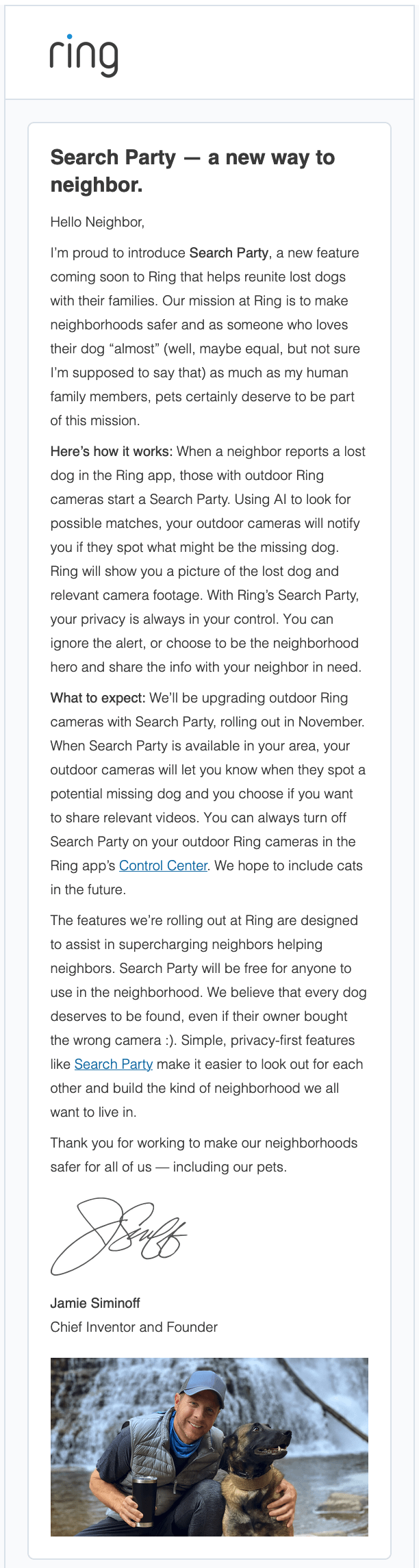Click the handwritten signature image
This screenshot has width=419, height=1568.
point(118,1236)
